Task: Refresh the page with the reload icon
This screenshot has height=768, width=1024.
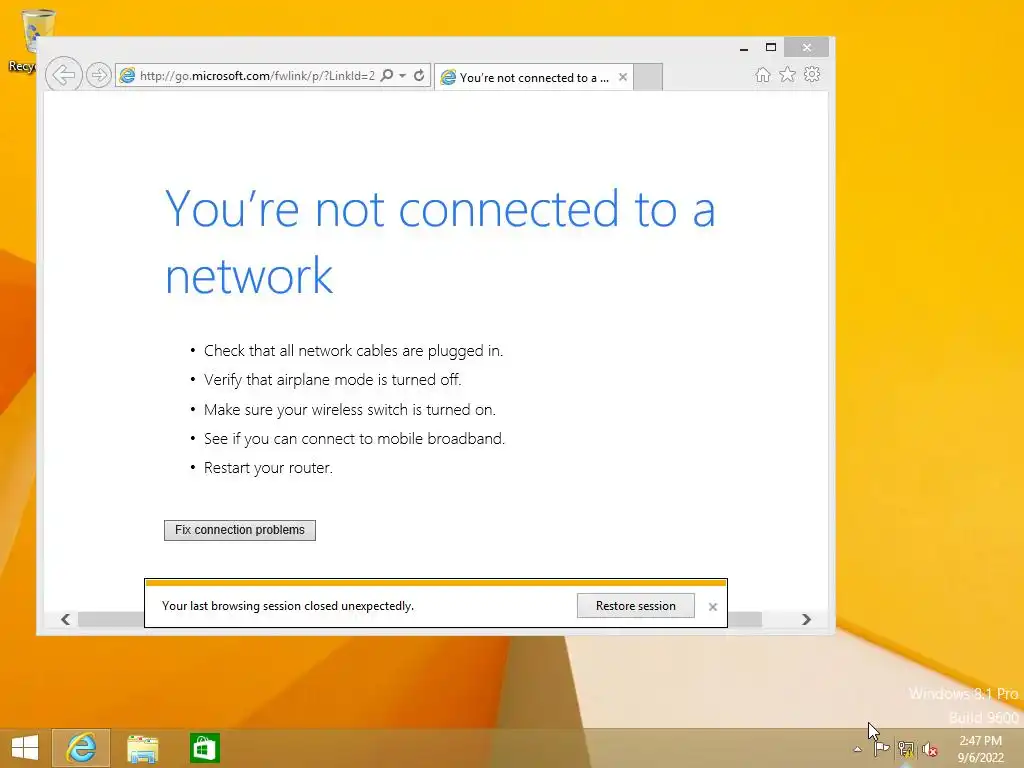Action: point(419,75)
